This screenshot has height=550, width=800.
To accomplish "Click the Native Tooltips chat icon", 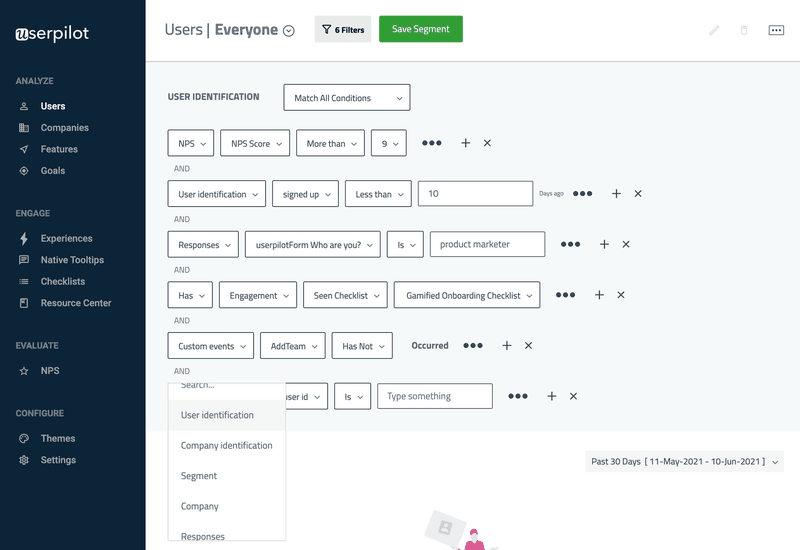I will pyautogui.click(x=23, y=260).
